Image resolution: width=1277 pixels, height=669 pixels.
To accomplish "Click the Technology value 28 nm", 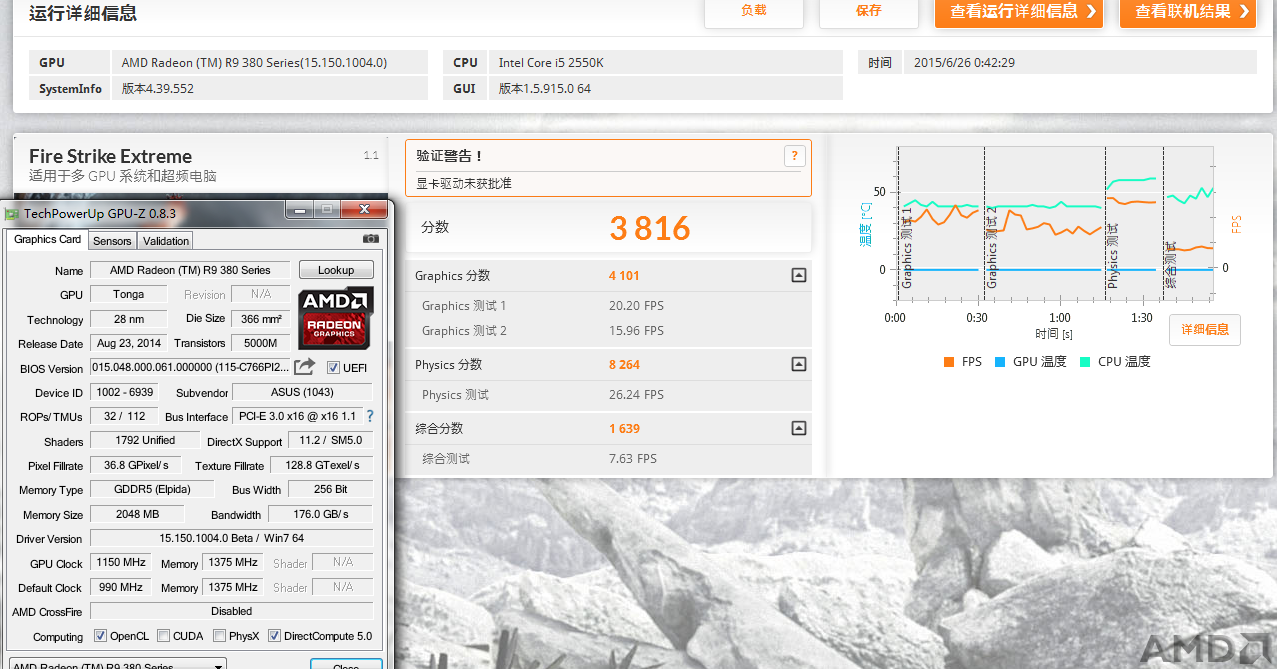I will click(x=129, y=319).
